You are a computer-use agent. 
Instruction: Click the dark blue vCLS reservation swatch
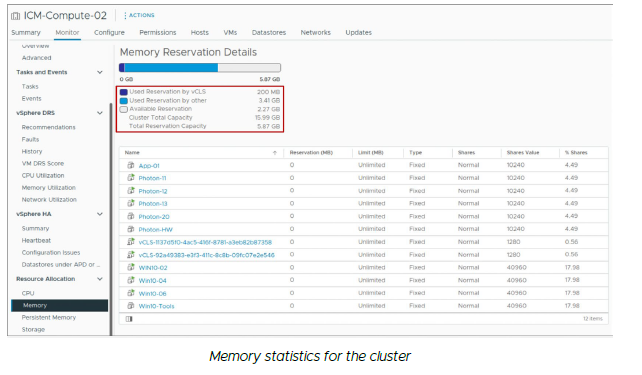point(124,92)
